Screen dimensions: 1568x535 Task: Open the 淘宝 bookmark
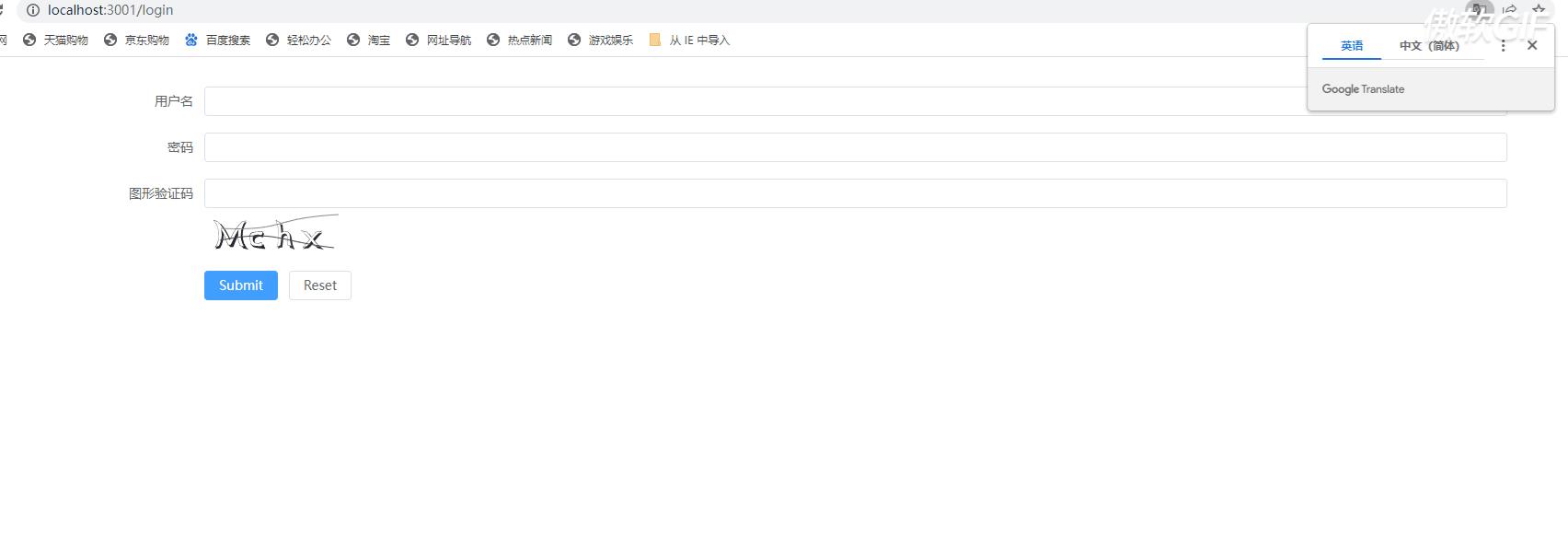pos(368,41)
